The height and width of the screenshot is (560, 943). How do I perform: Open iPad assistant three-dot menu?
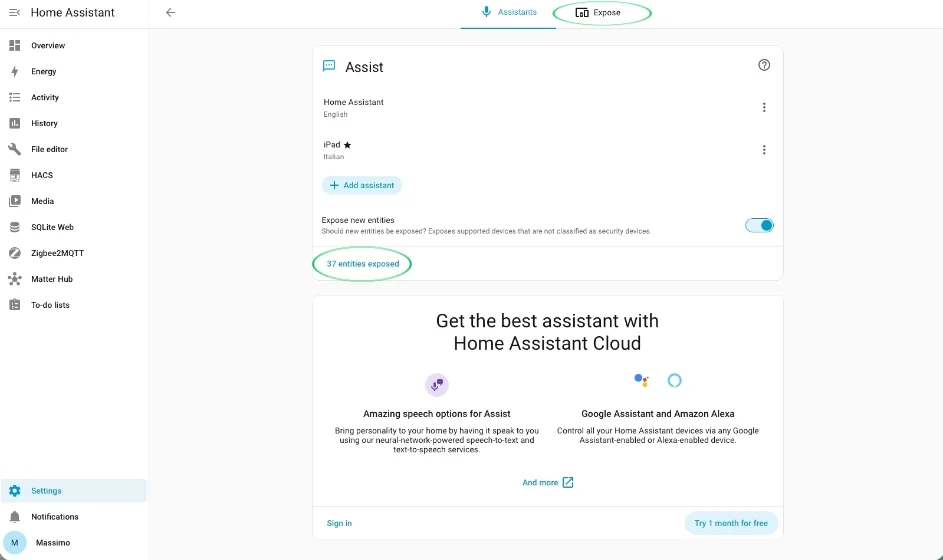764,149
